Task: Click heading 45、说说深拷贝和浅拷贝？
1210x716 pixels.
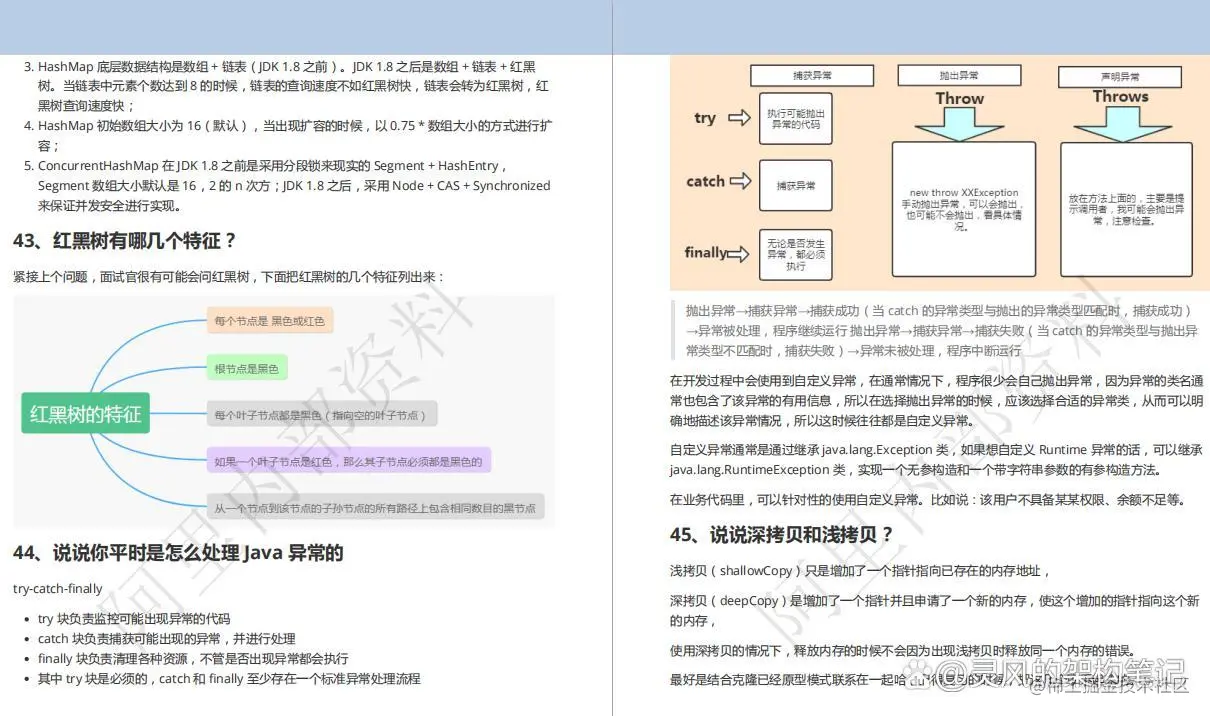Action: point(782,535)
